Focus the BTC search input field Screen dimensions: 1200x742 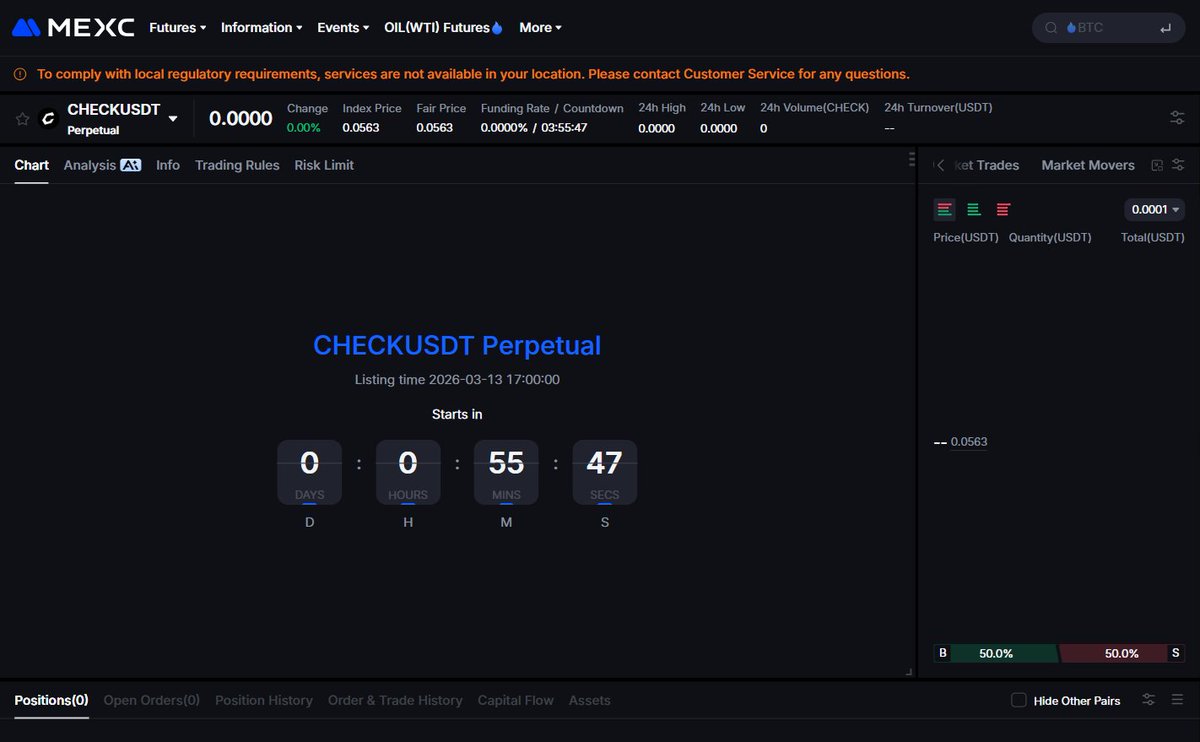pos(1108,28)
